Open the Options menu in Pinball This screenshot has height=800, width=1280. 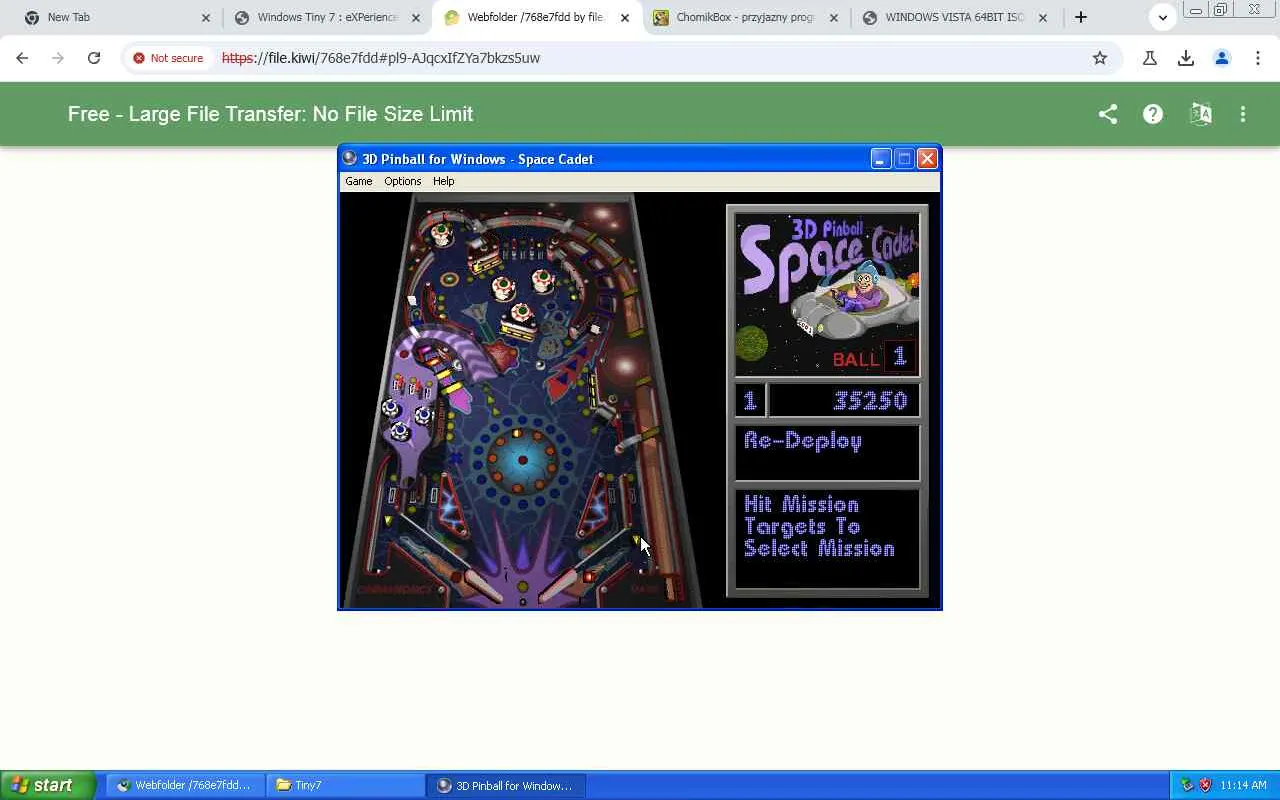[x=402, y=181]
